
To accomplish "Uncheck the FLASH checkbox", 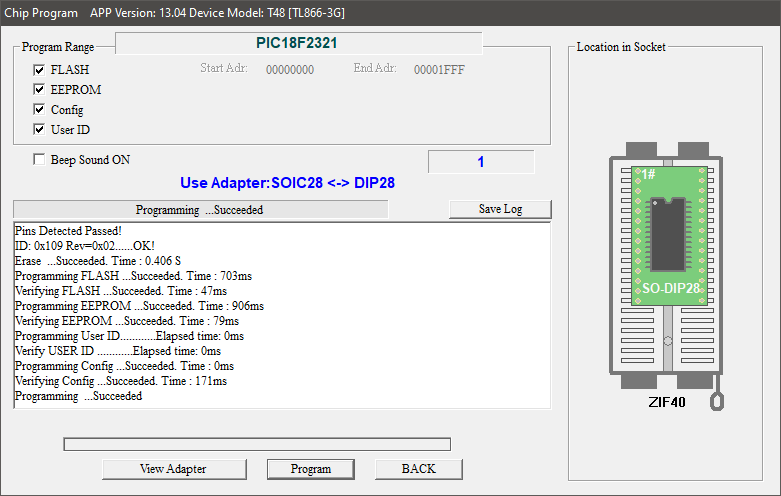I will 39,70.
